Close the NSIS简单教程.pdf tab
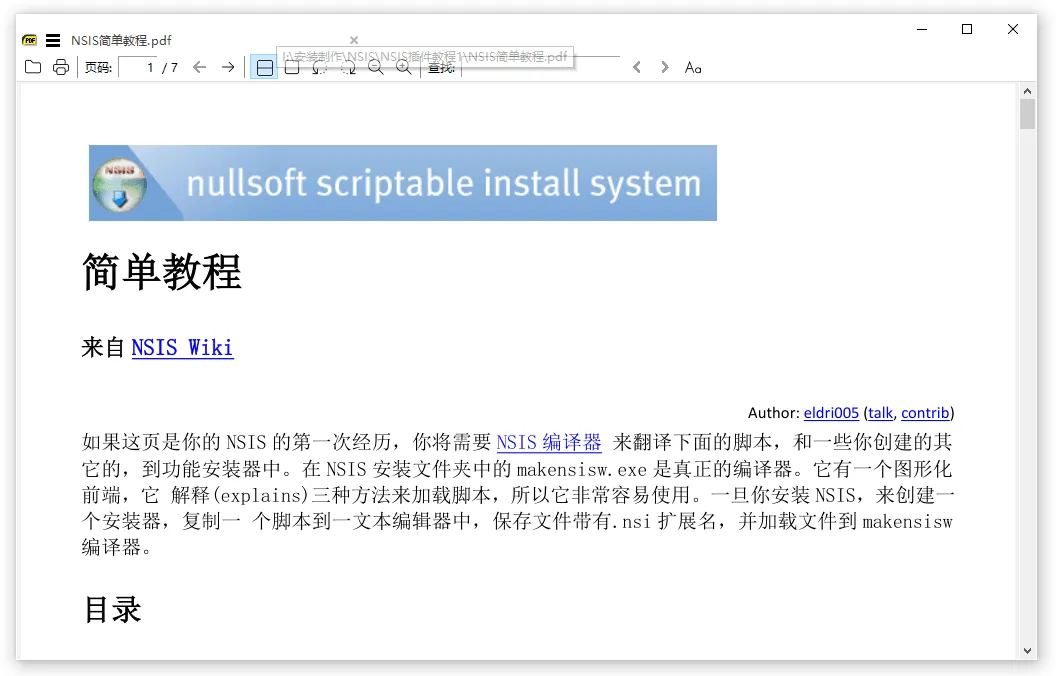The height and width of the screenshot is (676, 1056). (x=354, y=40)
